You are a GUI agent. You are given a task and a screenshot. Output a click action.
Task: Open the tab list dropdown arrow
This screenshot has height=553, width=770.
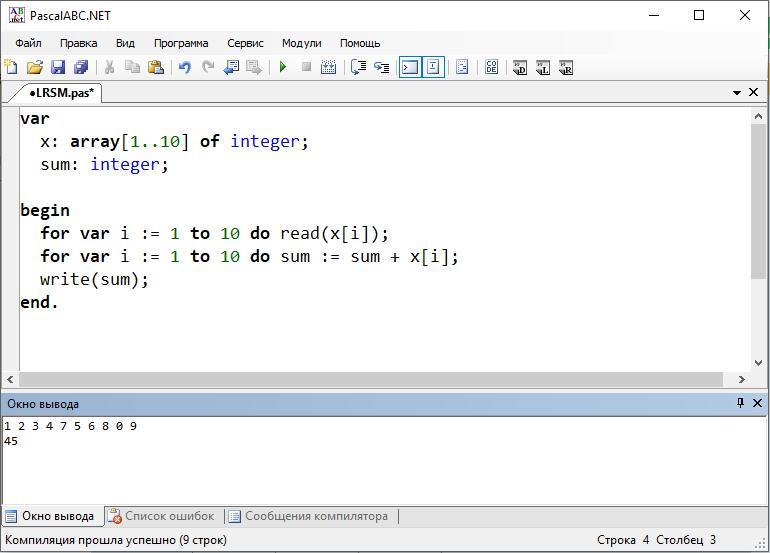(x=737, y=93)
